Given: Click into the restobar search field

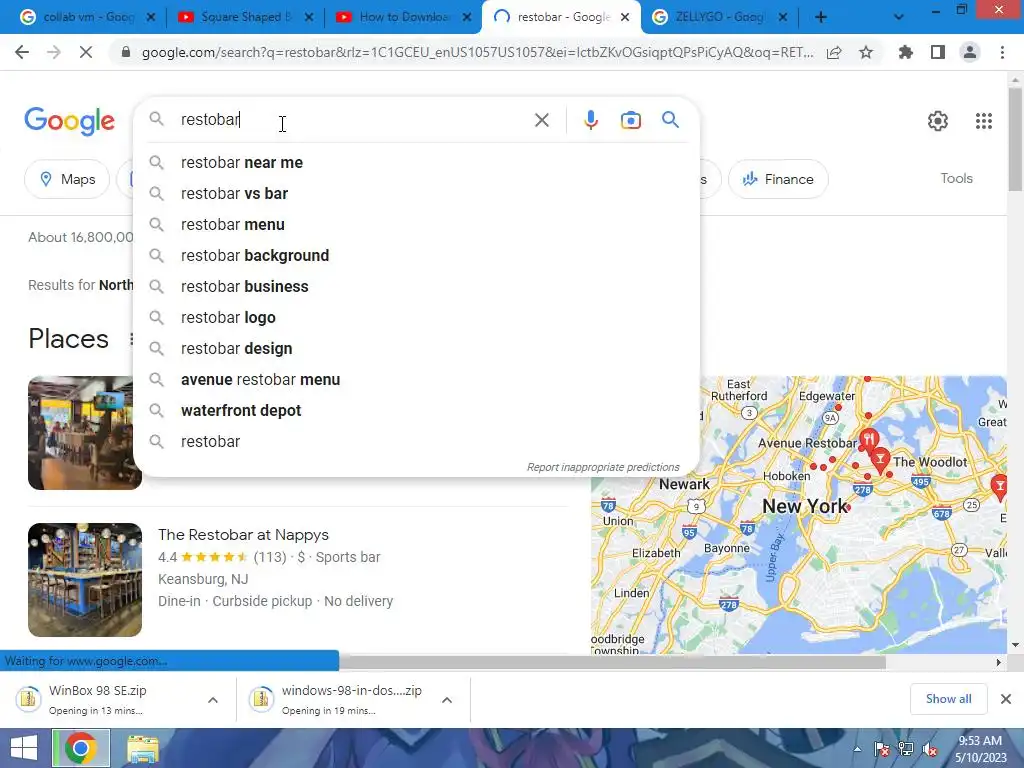Looking at the screenshot, I should pyautogui.click(x=353, y=120).
